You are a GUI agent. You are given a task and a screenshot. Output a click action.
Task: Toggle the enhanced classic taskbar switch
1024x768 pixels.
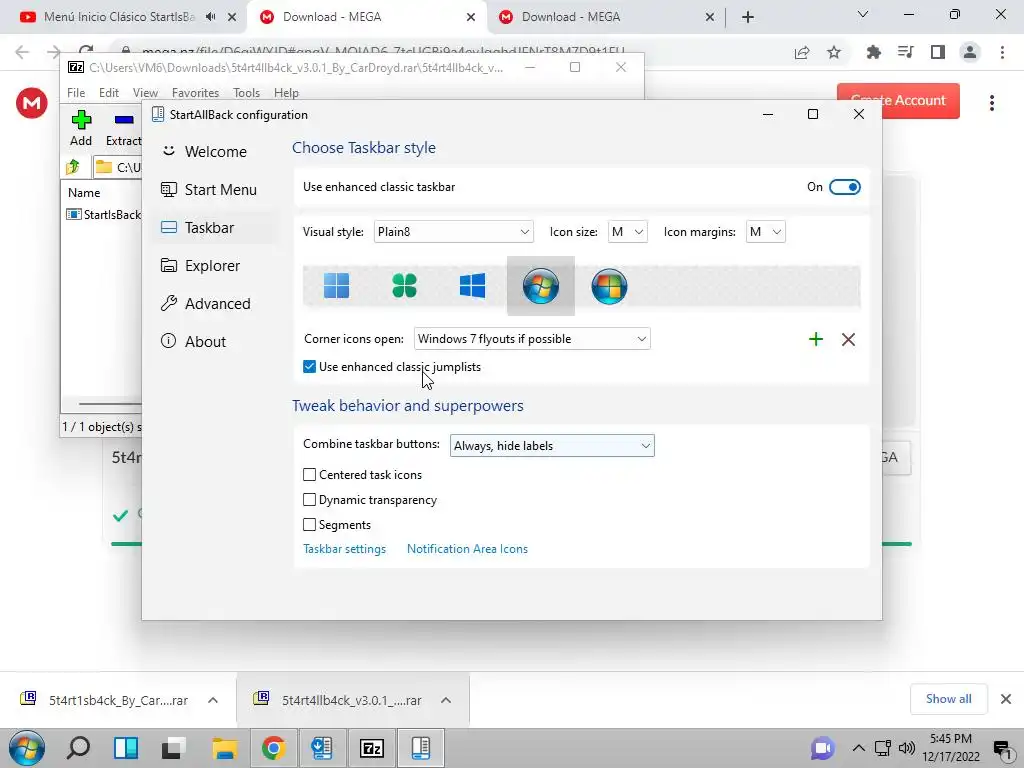point(844,187)
